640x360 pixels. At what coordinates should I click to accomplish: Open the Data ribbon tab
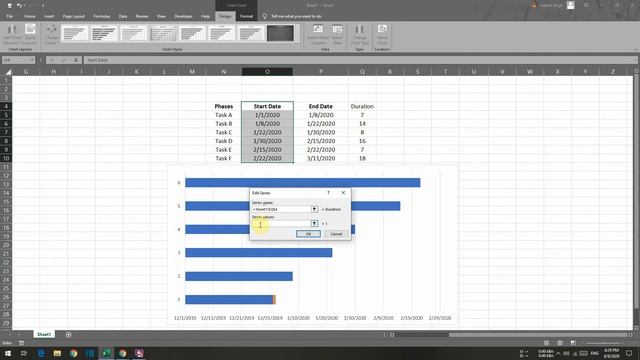[123, 16]
